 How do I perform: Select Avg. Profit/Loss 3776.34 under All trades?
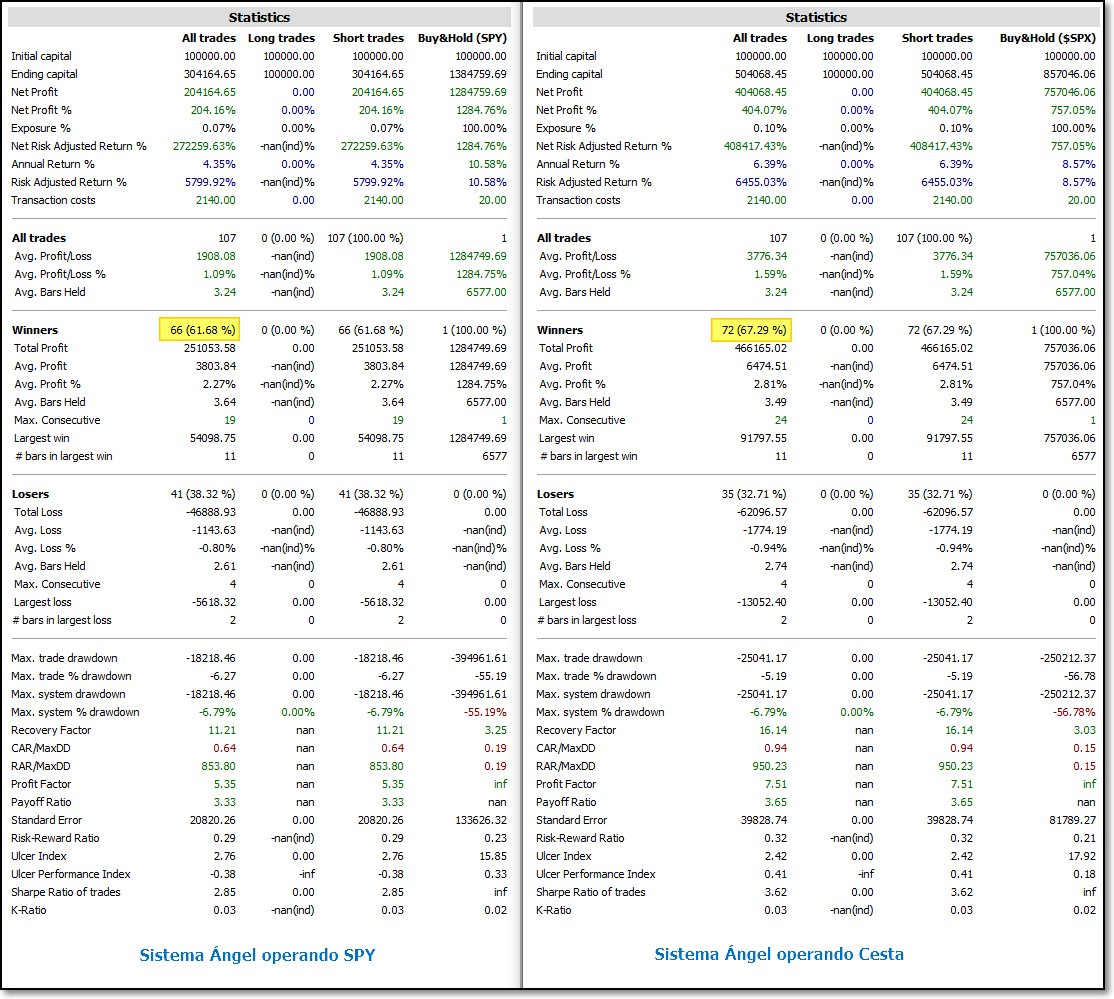[767, 256]
